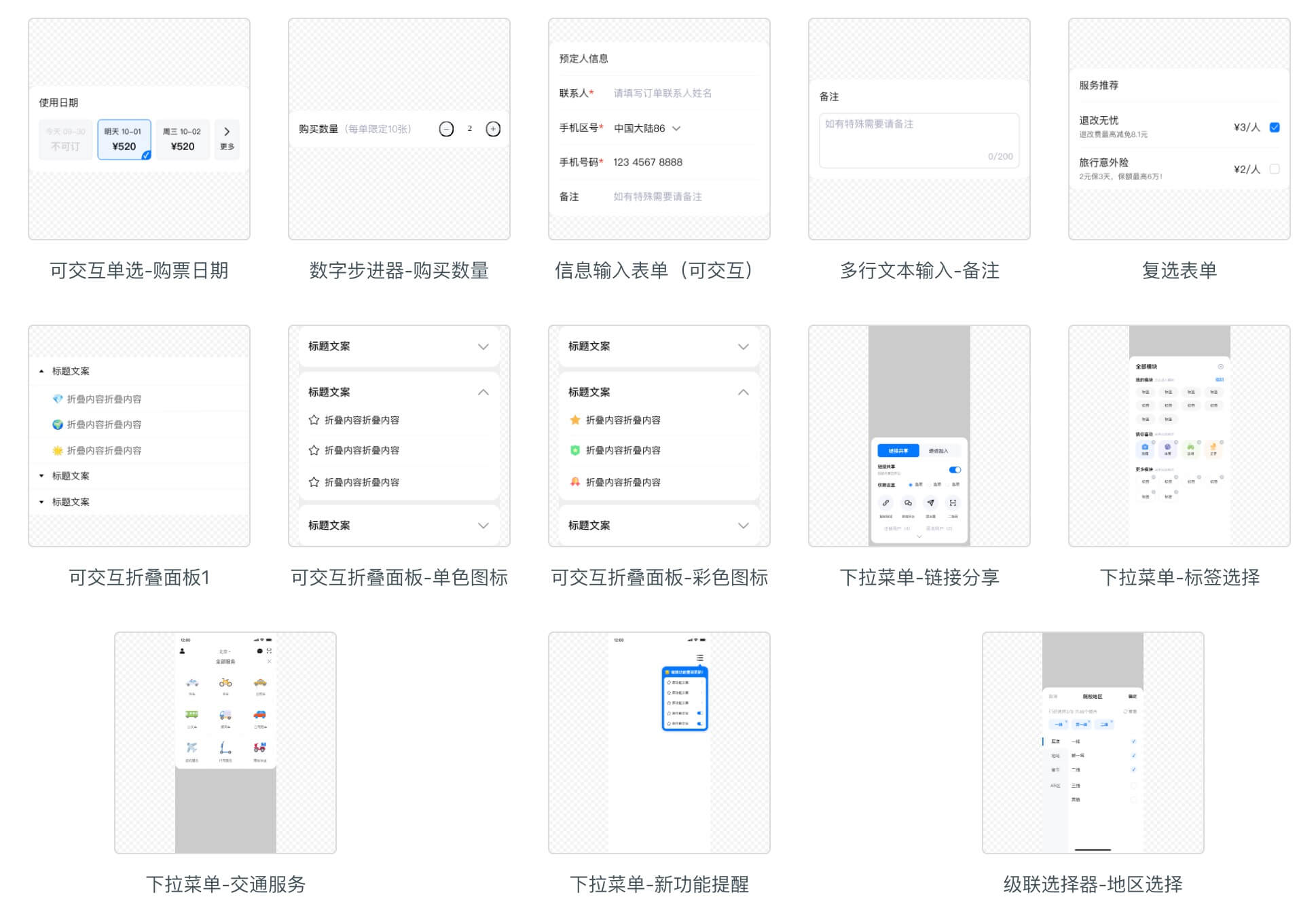Select the bicycle icon in 交通服务 menu
Image resolution: width=1316 pixels, height=914 pixels.
pyautogui.click(x=227, y=683)
